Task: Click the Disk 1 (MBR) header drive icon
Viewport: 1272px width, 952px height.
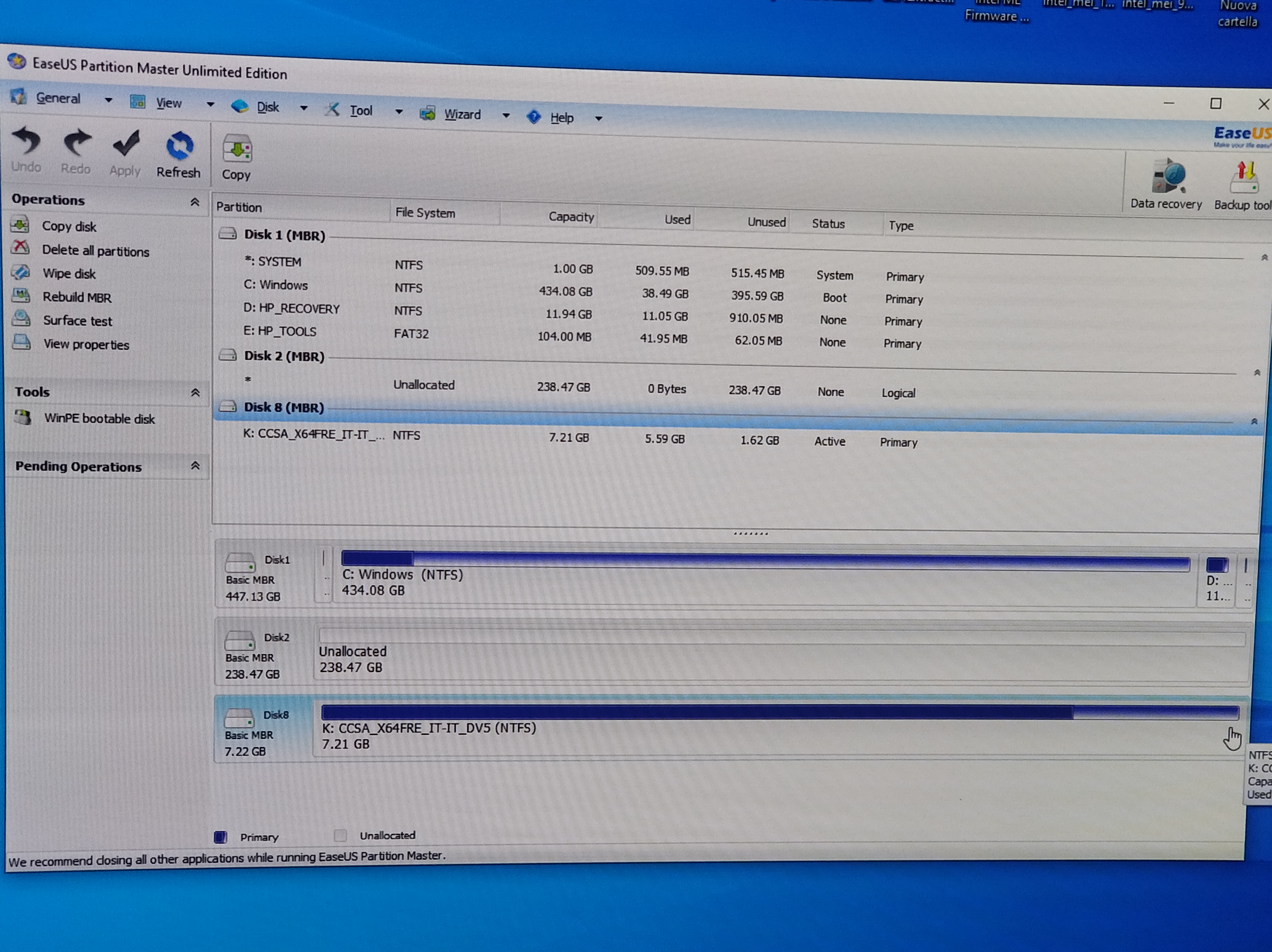Action: (x=228, y=233)
